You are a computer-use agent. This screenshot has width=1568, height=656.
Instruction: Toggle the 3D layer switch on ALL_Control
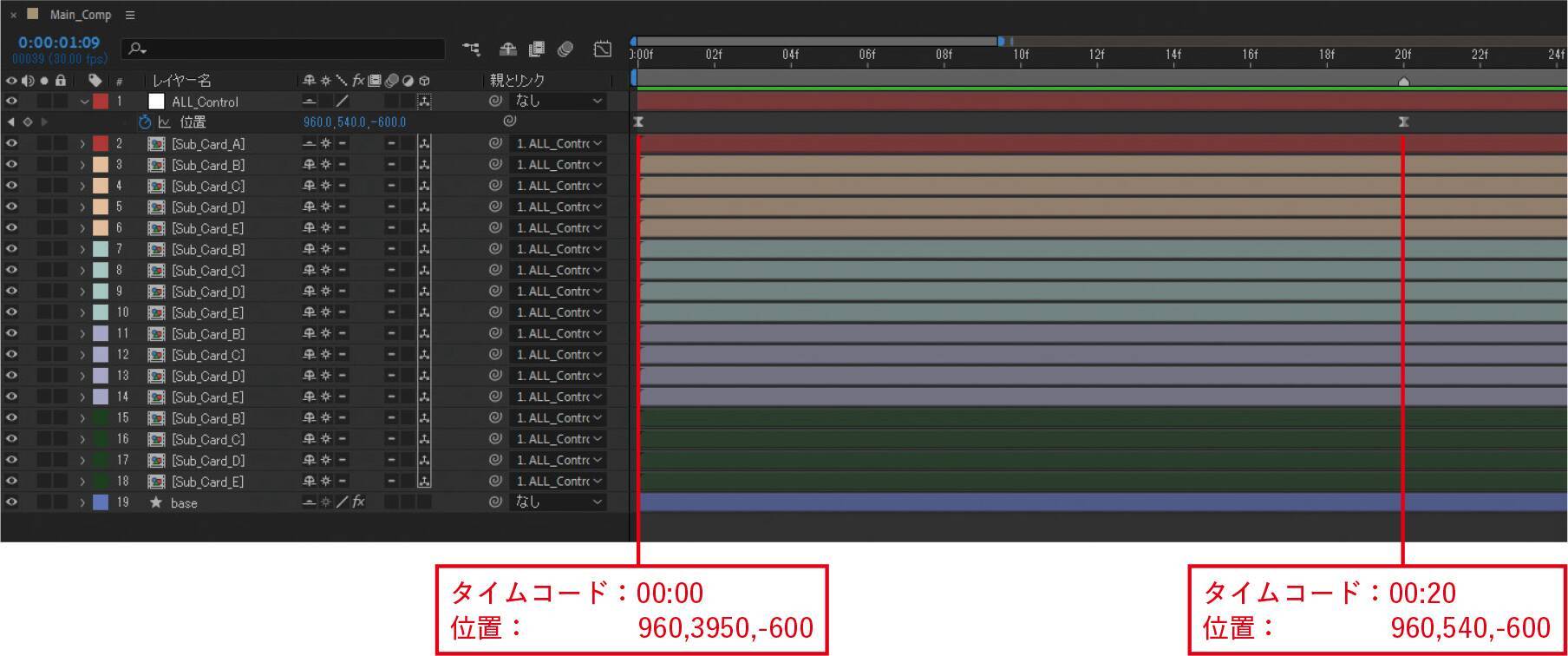click(424, 102)
